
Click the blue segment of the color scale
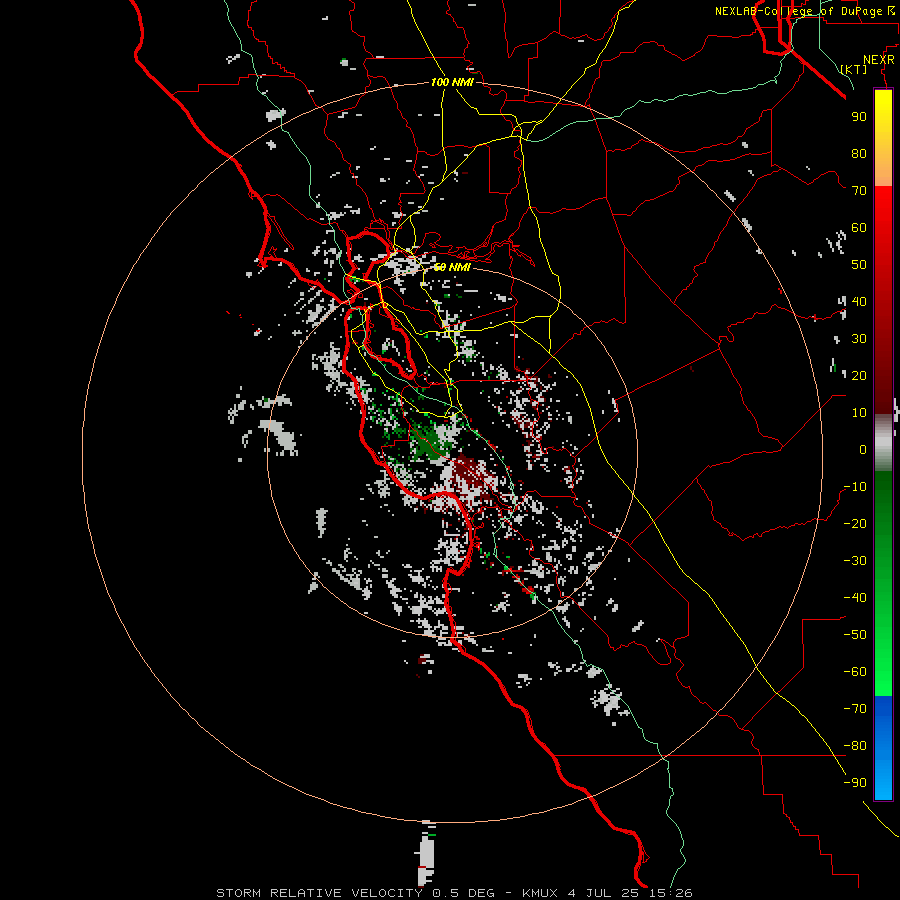(x=883, y=747)
